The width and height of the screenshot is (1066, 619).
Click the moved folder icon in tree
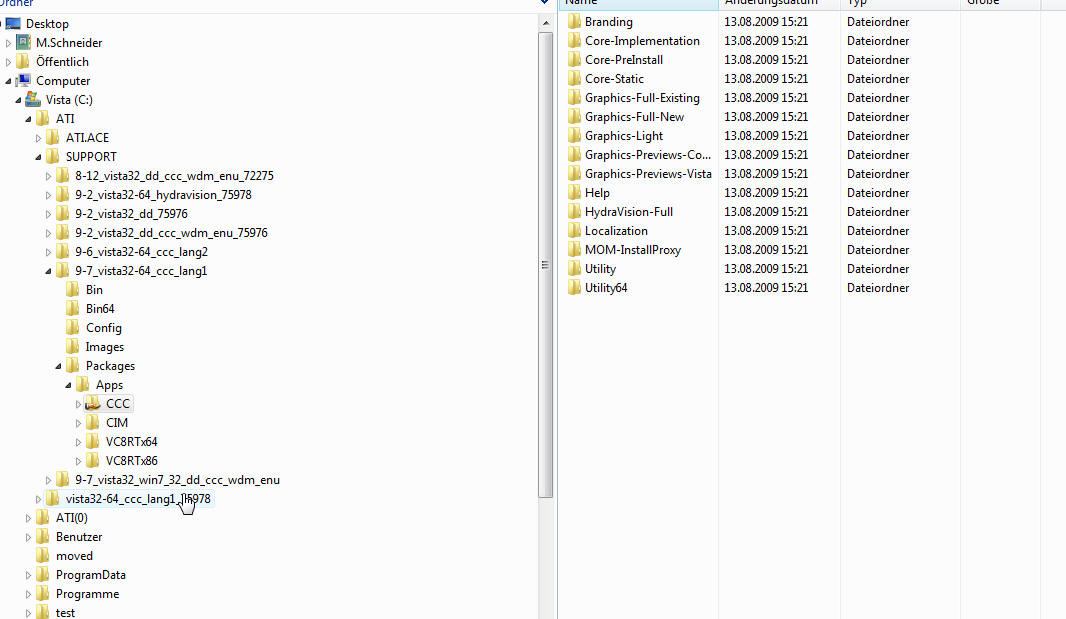pyautogui.click(x=43, y=556)
